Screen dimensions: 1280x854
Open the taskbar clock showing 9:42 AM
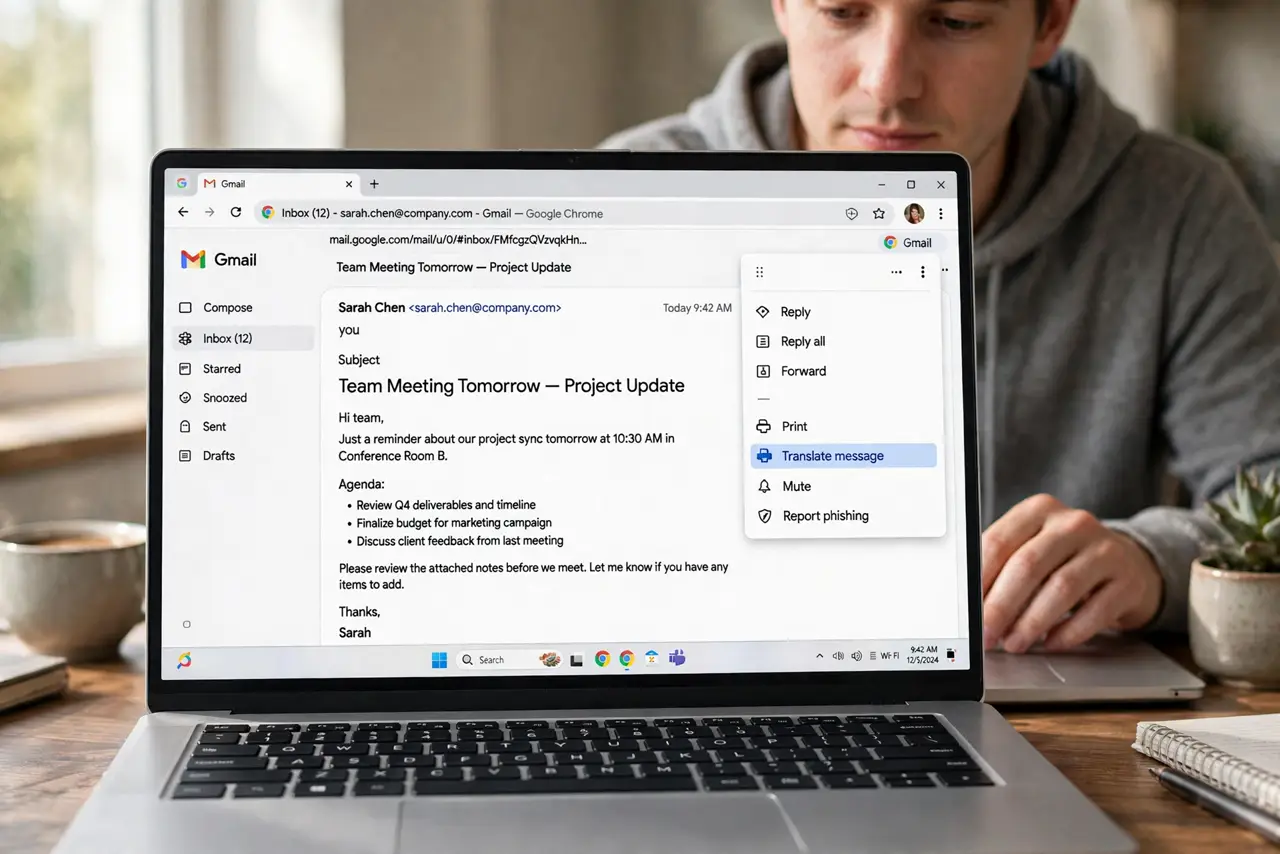click(x=924, y=656)
